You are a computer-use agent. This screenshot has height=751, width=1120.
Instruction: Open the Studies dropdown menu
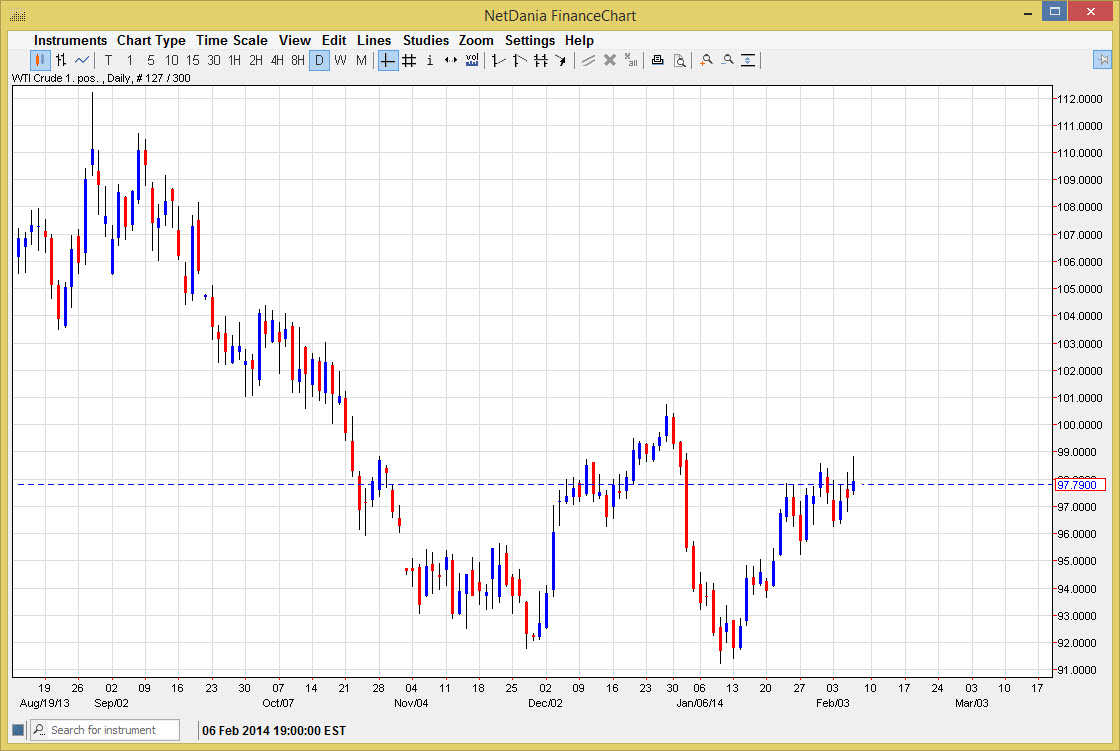tap(426, 40)
